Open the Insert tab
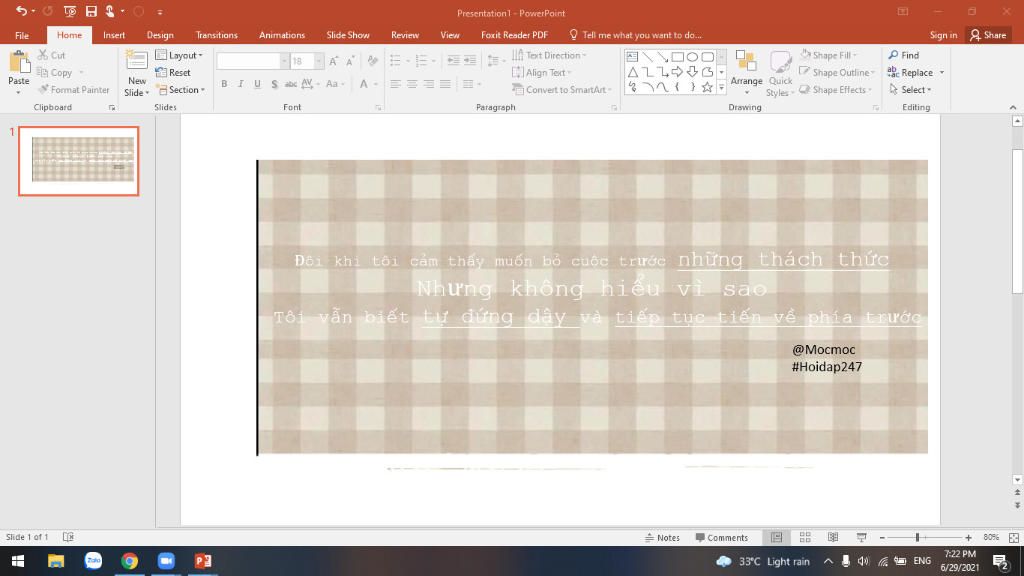The height and width of the screenshot is (576, 1024). [x=114, y=35]
